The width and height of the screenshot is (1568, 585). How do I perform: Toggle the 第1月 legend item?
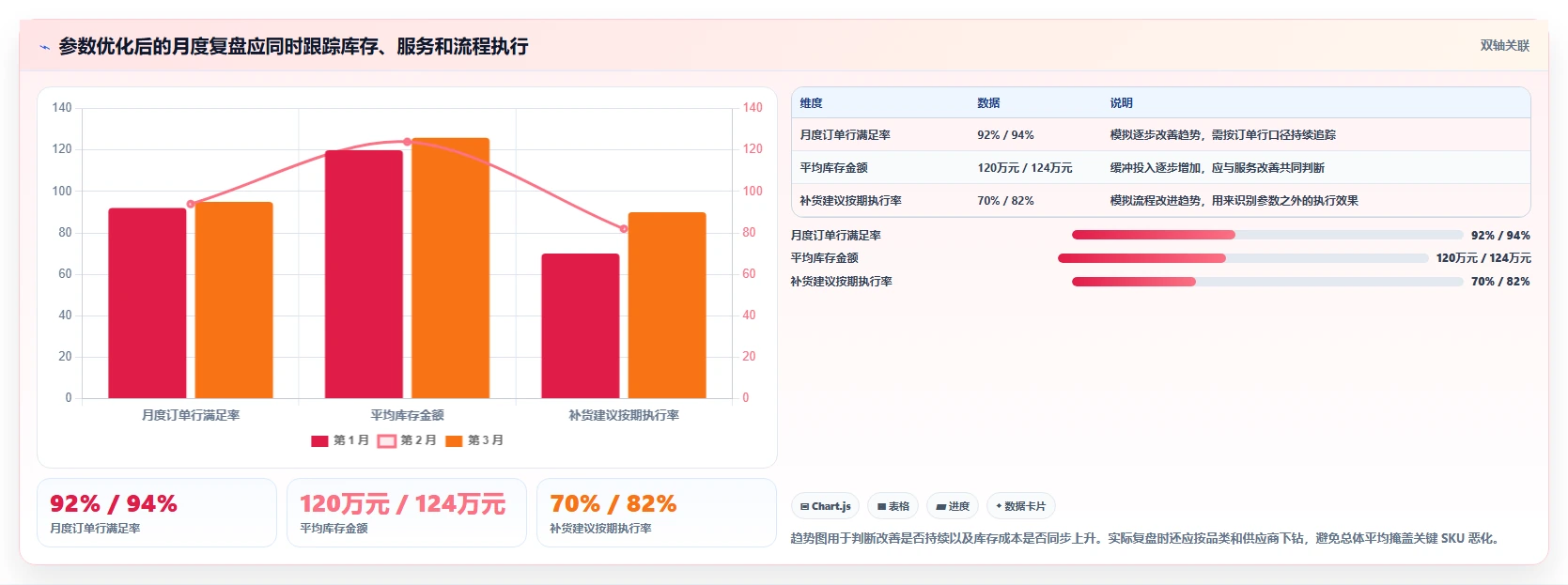coord(340,440)
